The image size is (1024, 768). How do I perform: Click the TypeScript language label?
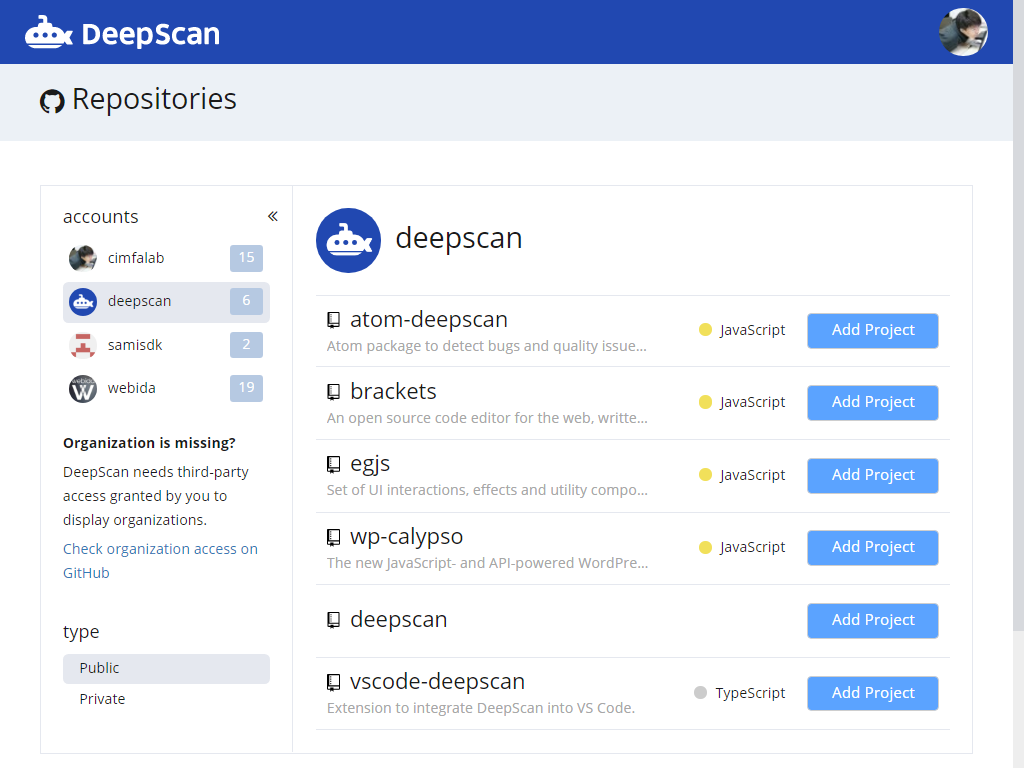(x=750, y=693)
